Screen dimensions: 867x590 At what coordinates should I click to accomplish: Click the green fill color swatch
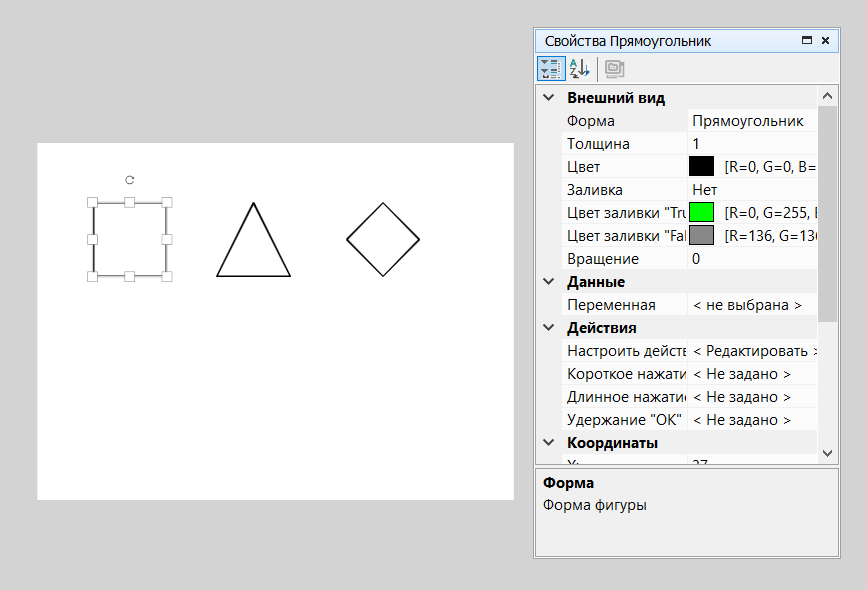pos(702,212)
